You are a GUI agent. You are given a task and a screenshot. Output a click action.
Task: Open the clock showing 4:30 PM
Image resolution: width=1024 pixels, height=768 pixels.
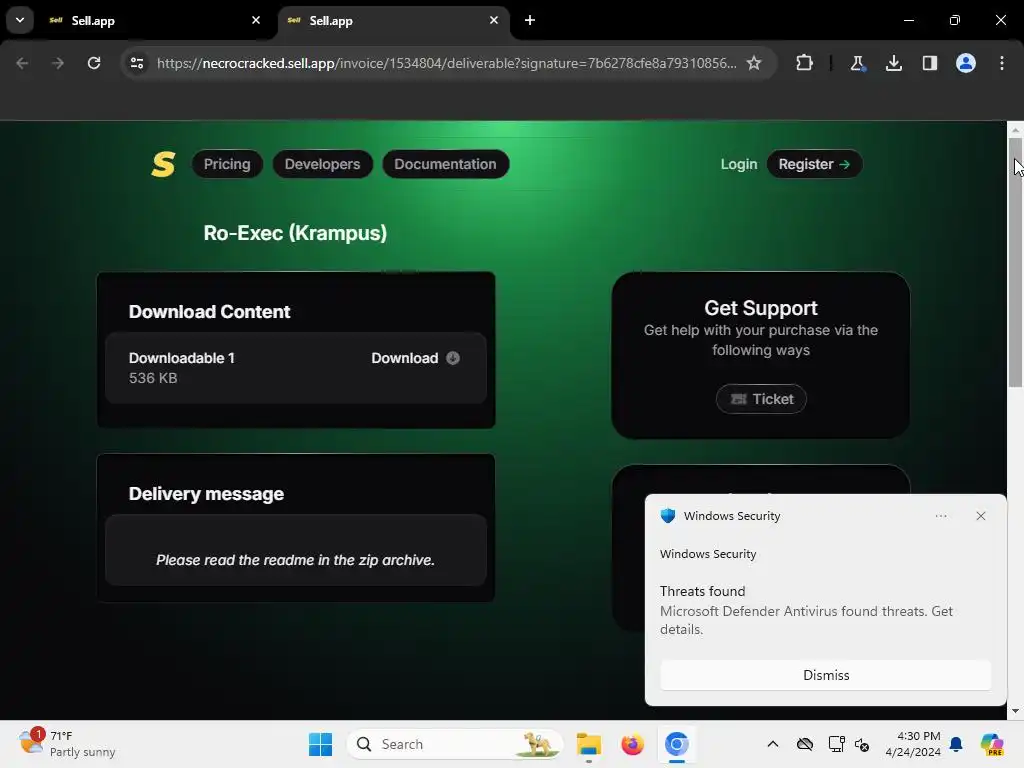(913, 744)
